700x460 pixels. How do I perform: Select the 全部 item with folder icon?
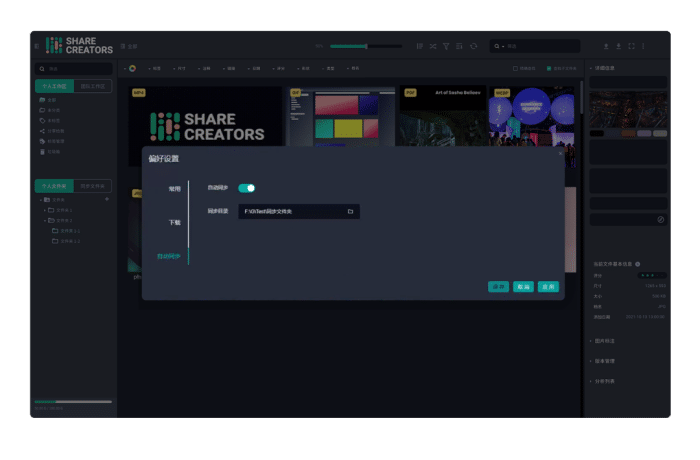click(48, 100)
